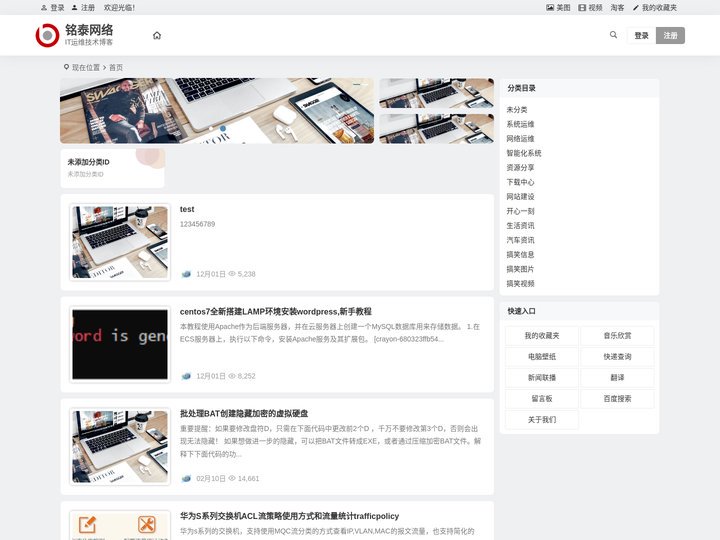Click the author avatar in the 批处理BAT post
Screen dimensions: 720x540
coord(186,478)
